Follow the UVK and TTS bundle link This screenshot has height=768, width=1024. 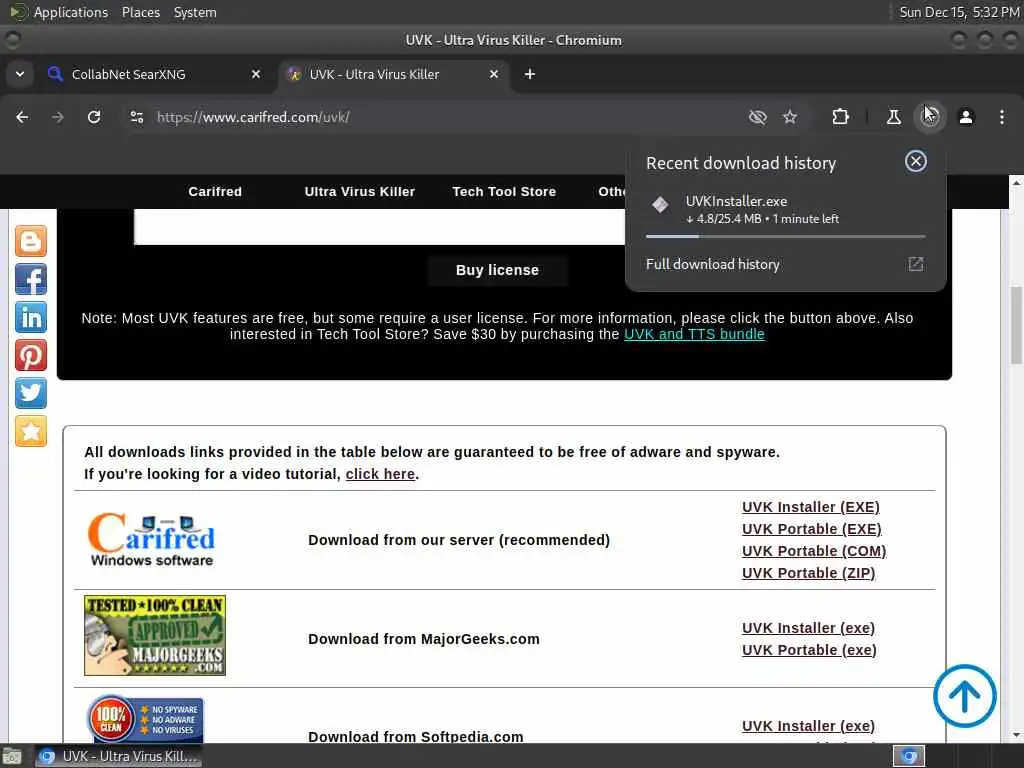point(694,334)
